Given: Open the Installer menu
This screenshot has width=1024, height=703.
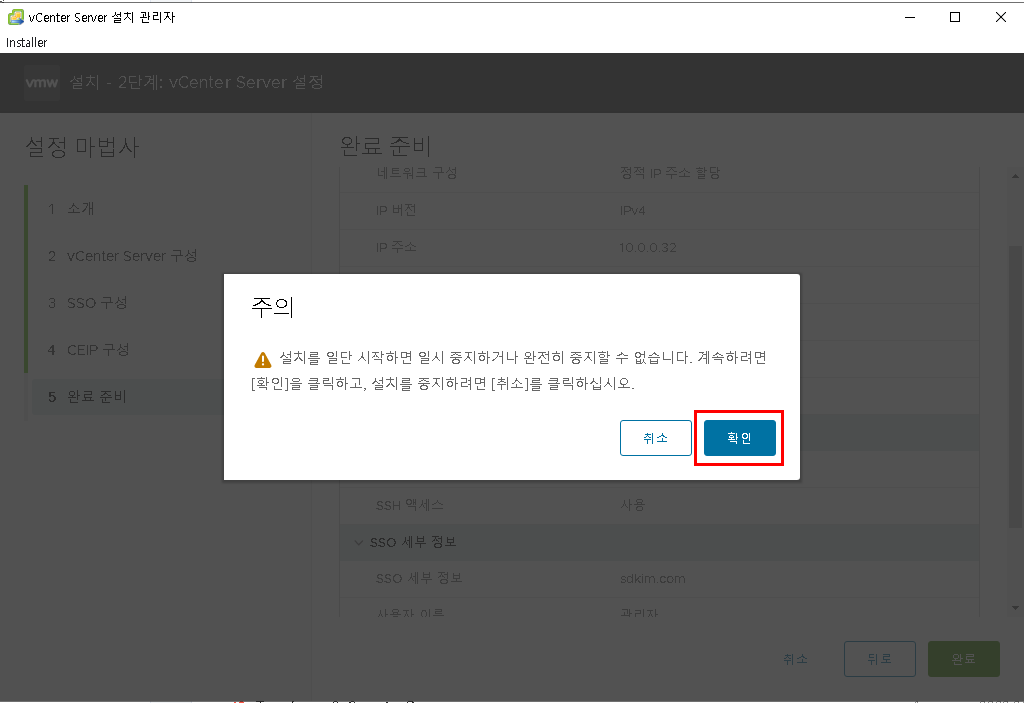Looking at the screenshot, I should point(27,42).
